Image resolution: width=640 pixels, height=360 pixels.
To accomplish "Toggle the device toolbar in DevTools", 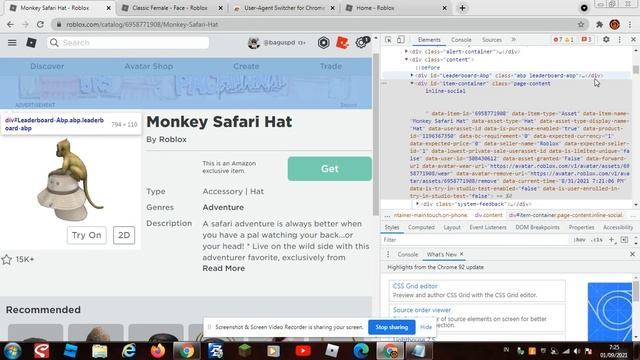I will pyautogui.click(x=400, y=40).
